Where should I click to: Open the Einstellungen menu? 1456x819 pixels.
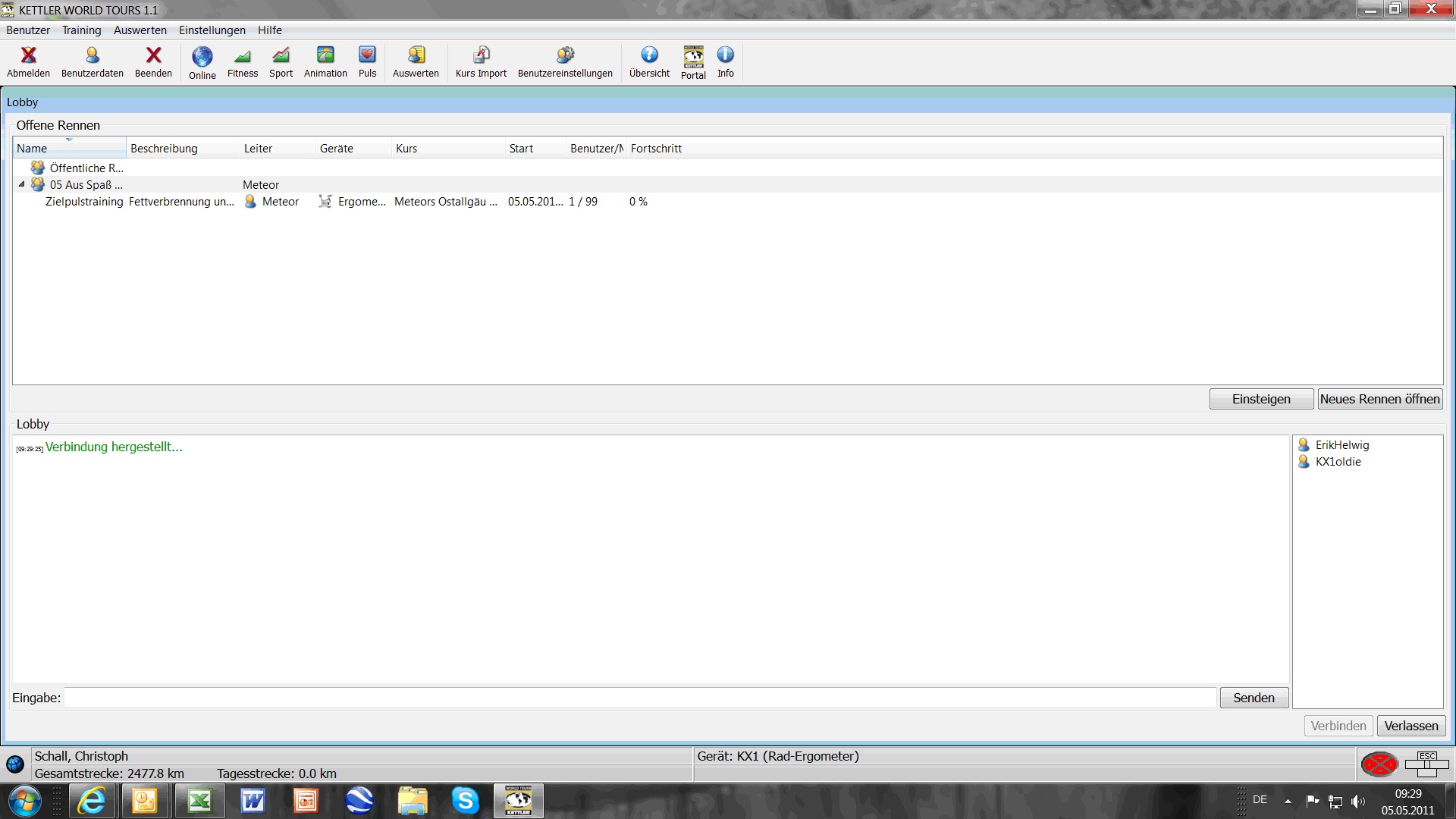(x=212, y=30)
